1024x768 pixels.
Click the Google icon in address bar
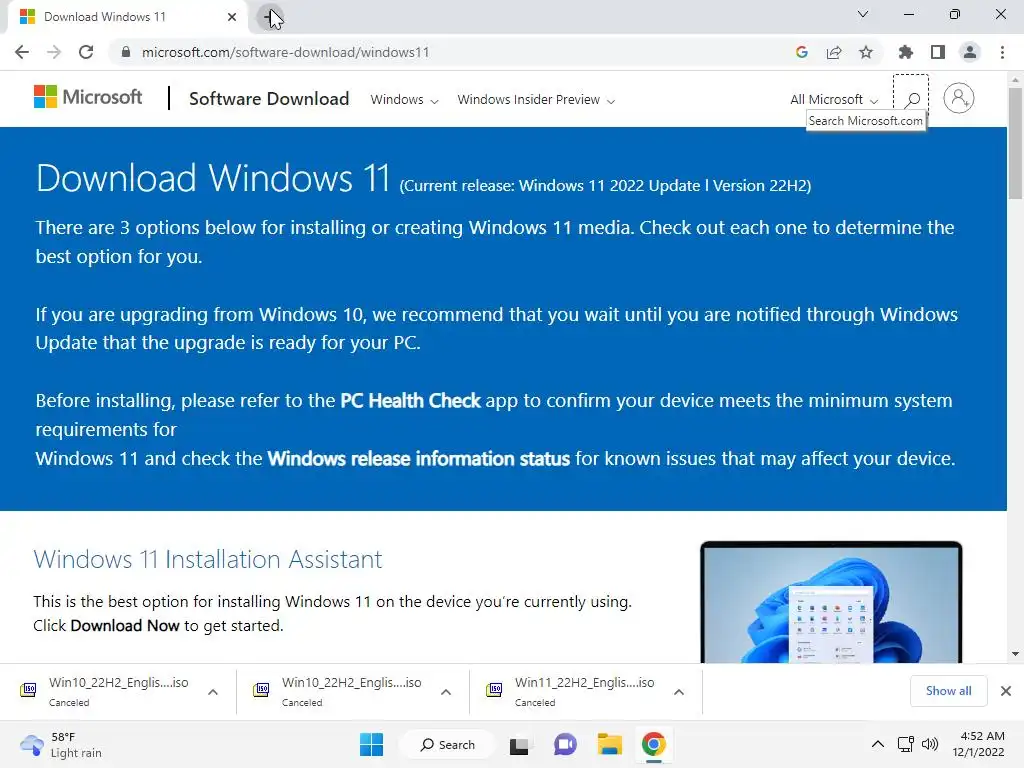click(x=802, y=52)
